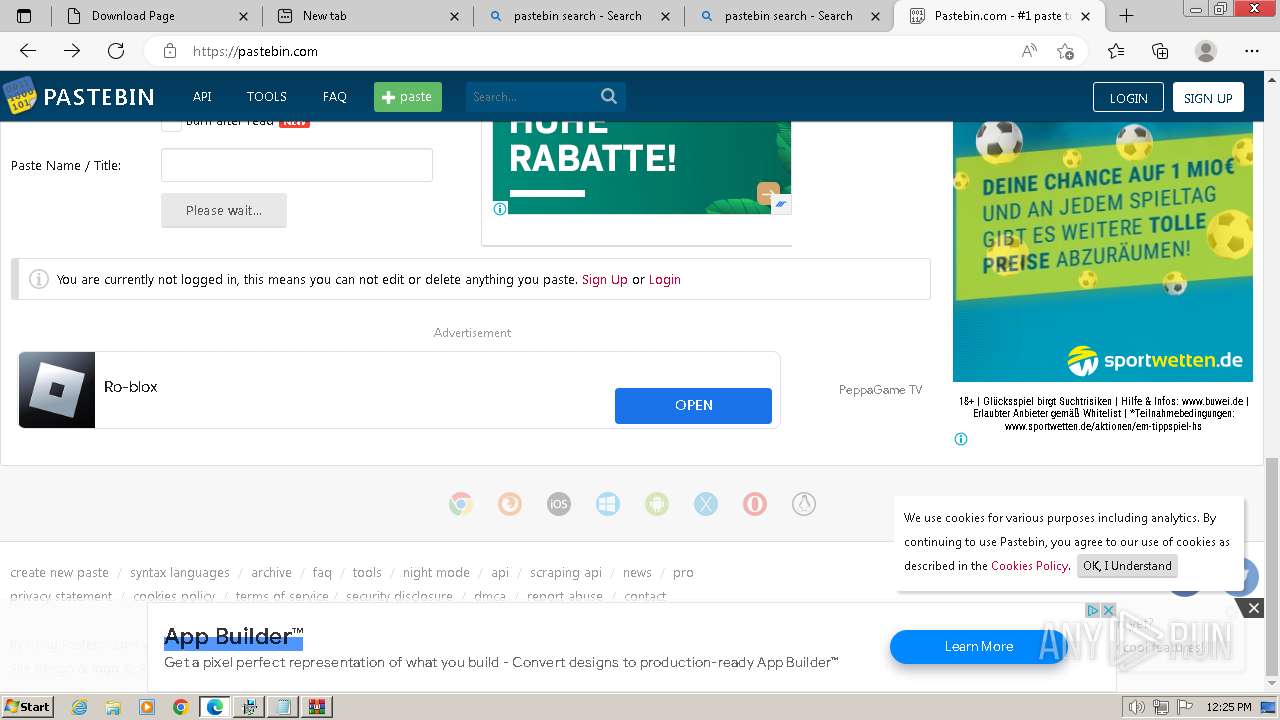Switch to the New tab browser tab

[x=369, y=16]
